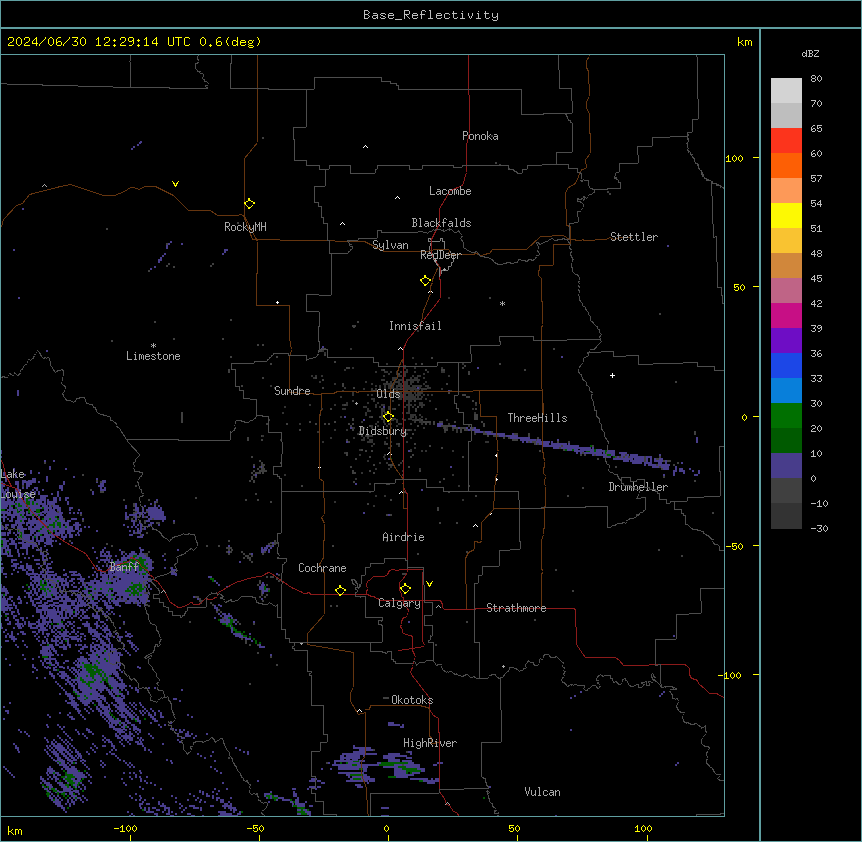Click the Didsbury label

pos(383,431)
